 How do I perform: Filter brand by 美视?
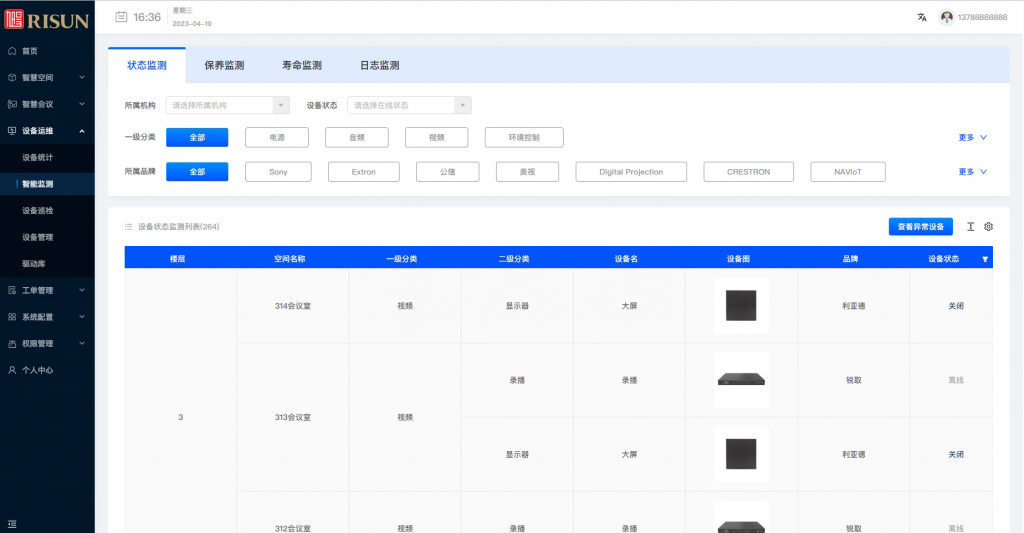click(527, 172)
